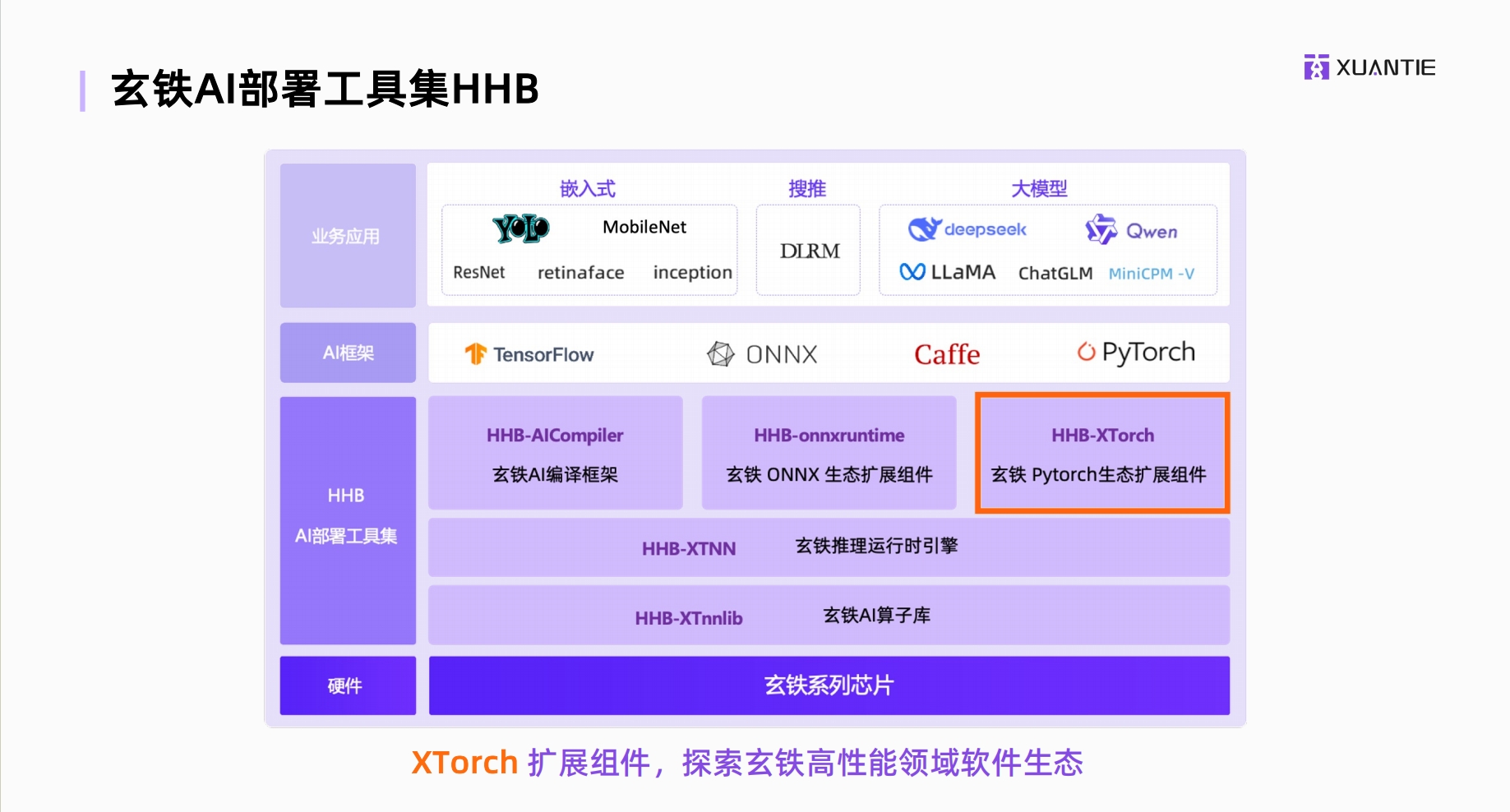Click the 玄铁推理运行时引擎 text
Screen dimensions: 1510x812
tap(876, 546)
